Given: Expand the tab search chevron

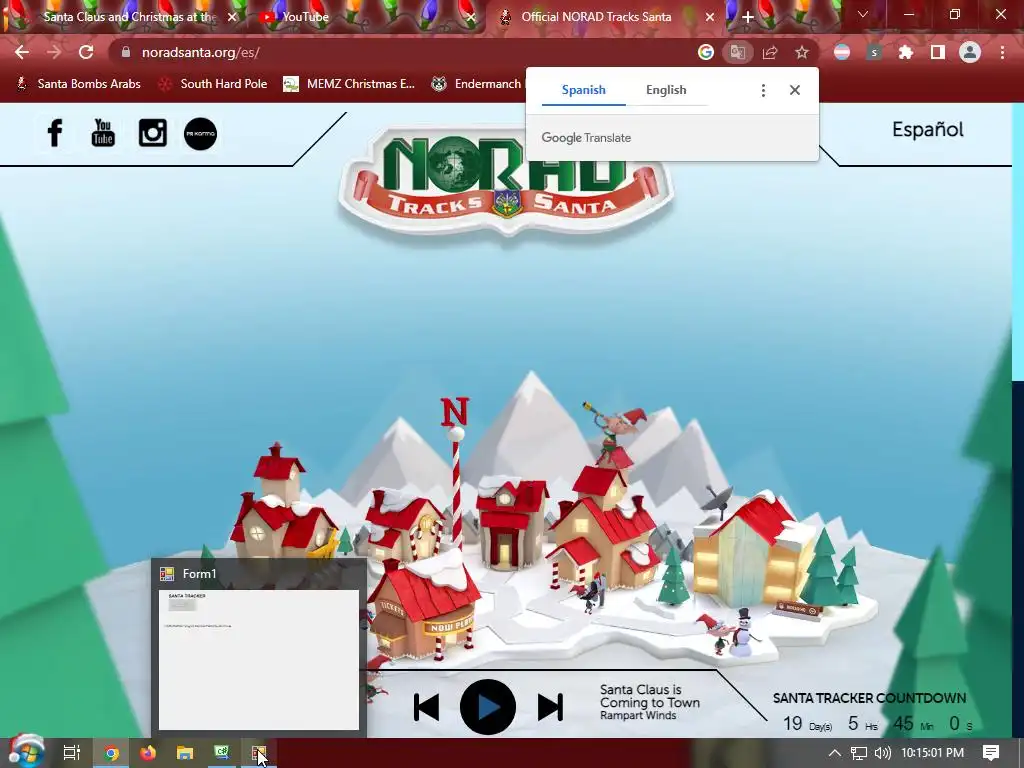Looking at the screenshot, I should click(x=863, y=14).
